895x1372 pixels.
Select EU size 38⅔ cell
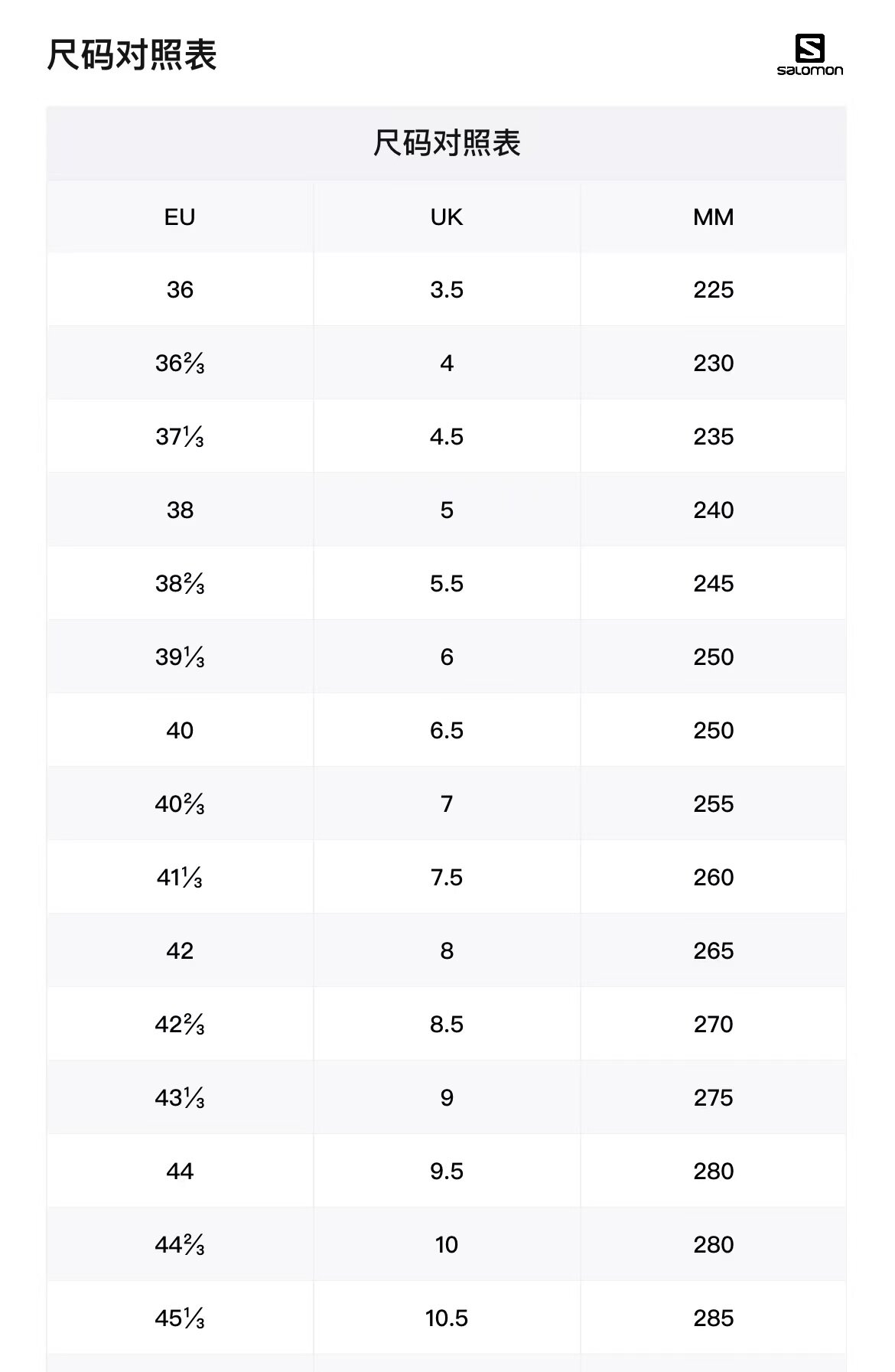[x=180, y=584]
